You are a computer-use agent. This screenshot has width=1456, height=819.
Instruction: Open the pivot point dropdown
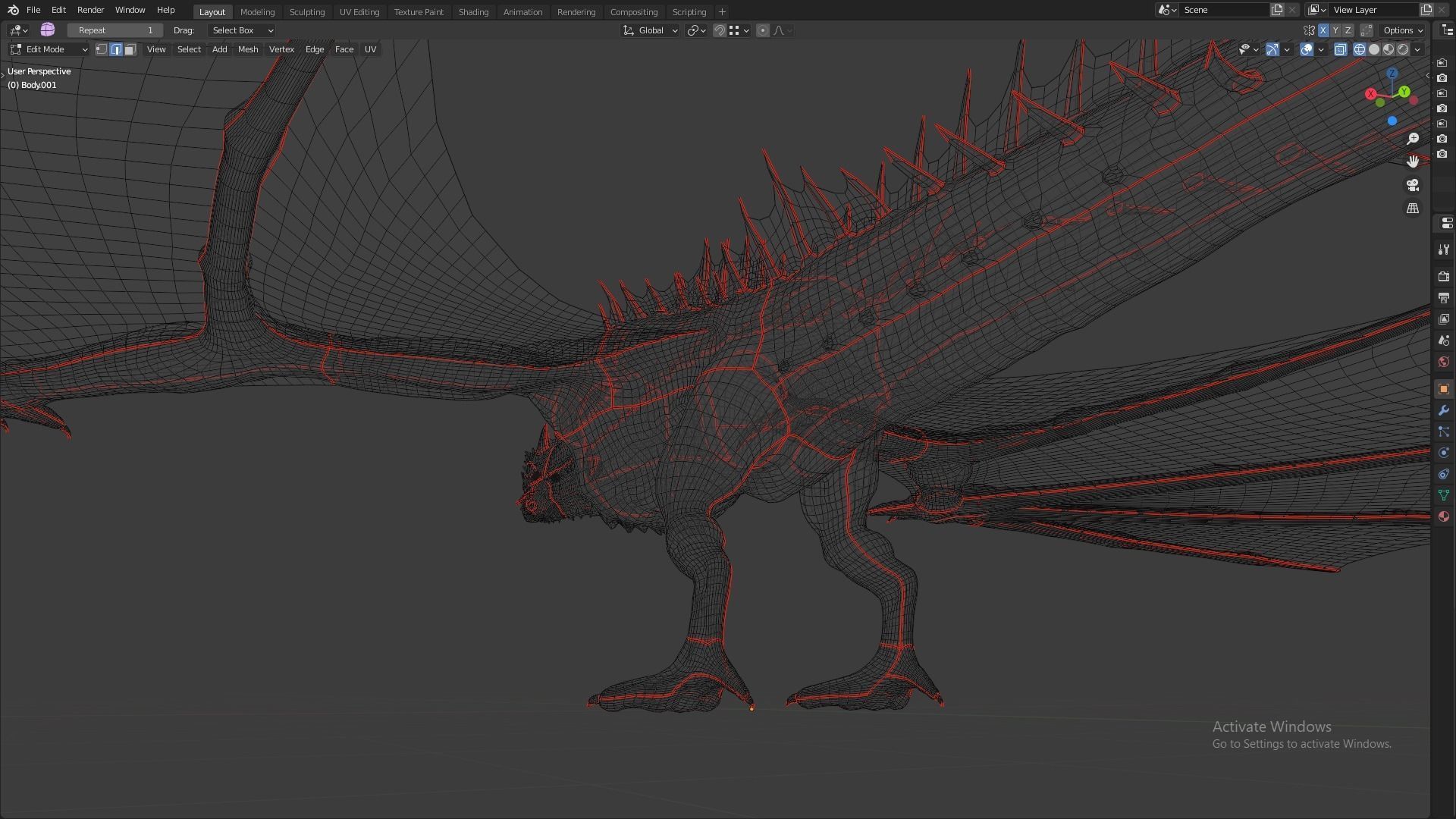[x=696, y=30]
